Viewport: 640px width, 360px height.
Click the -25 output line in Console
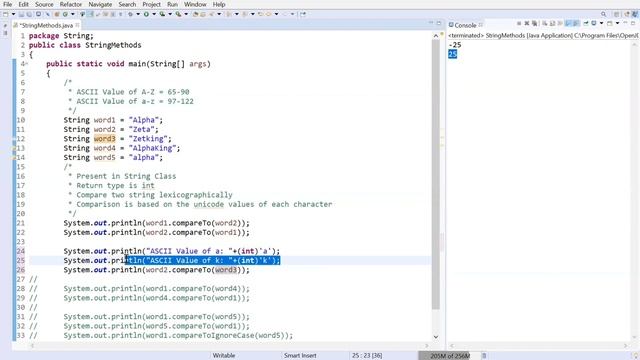click(455, 45)
